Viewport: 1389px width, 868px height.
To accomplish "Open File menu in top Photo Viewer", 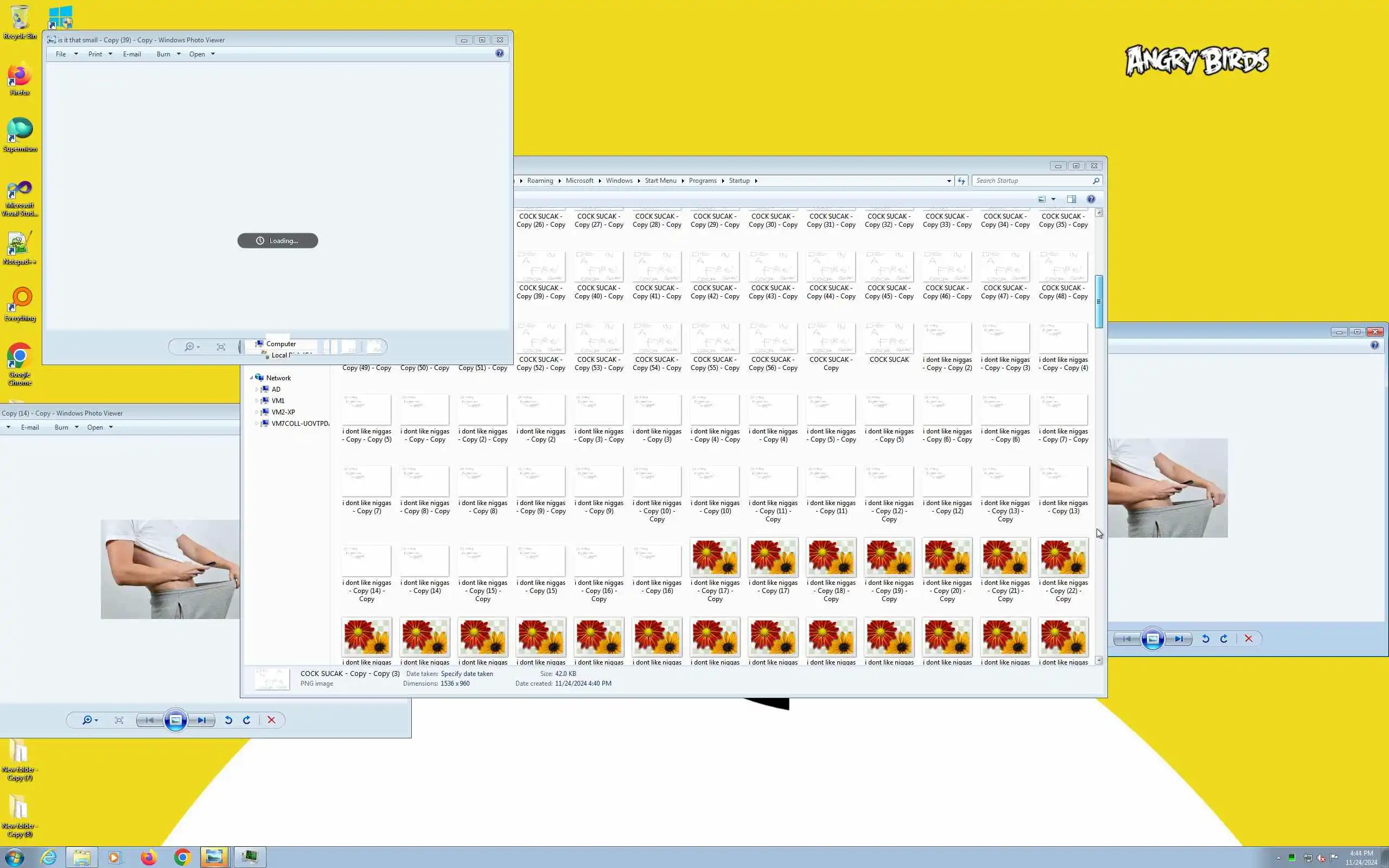I will pos(61,54).
